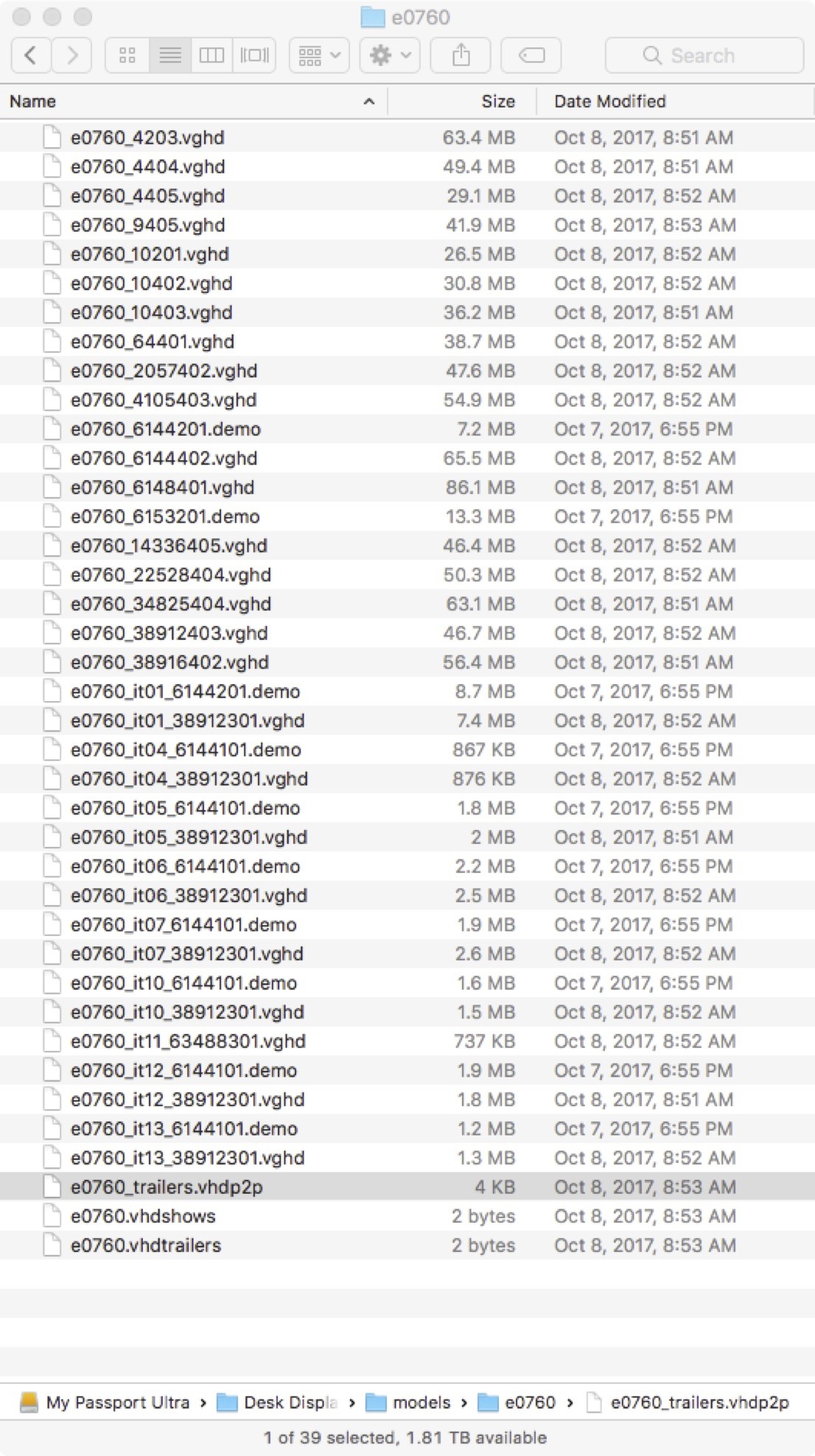The width and height of the screenshot is (815, 1456).
Task: Switch to column view
Action: click(x=212, y=55)
